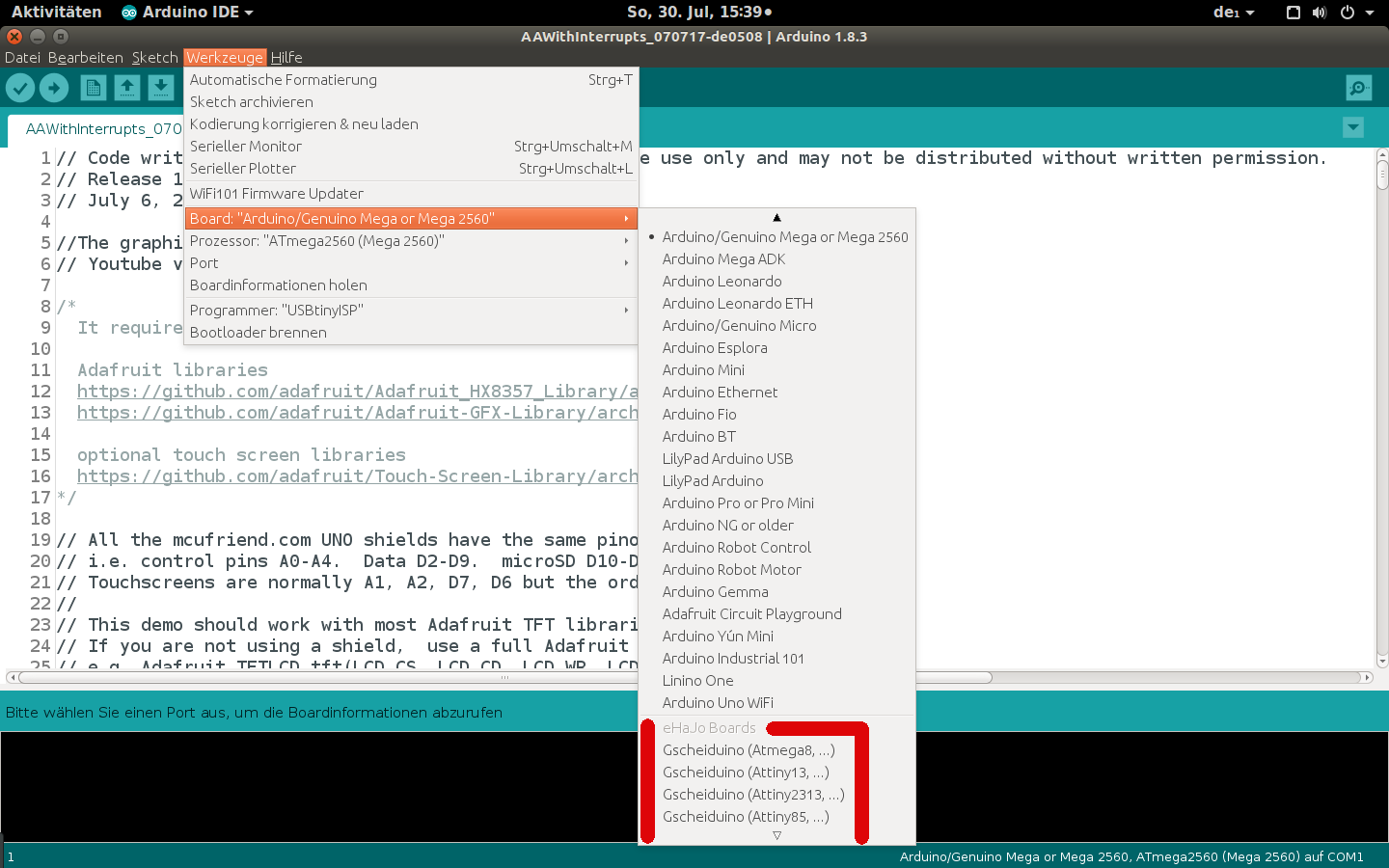Expand the Programmer USBtinyISP submenu

[411, 311]
